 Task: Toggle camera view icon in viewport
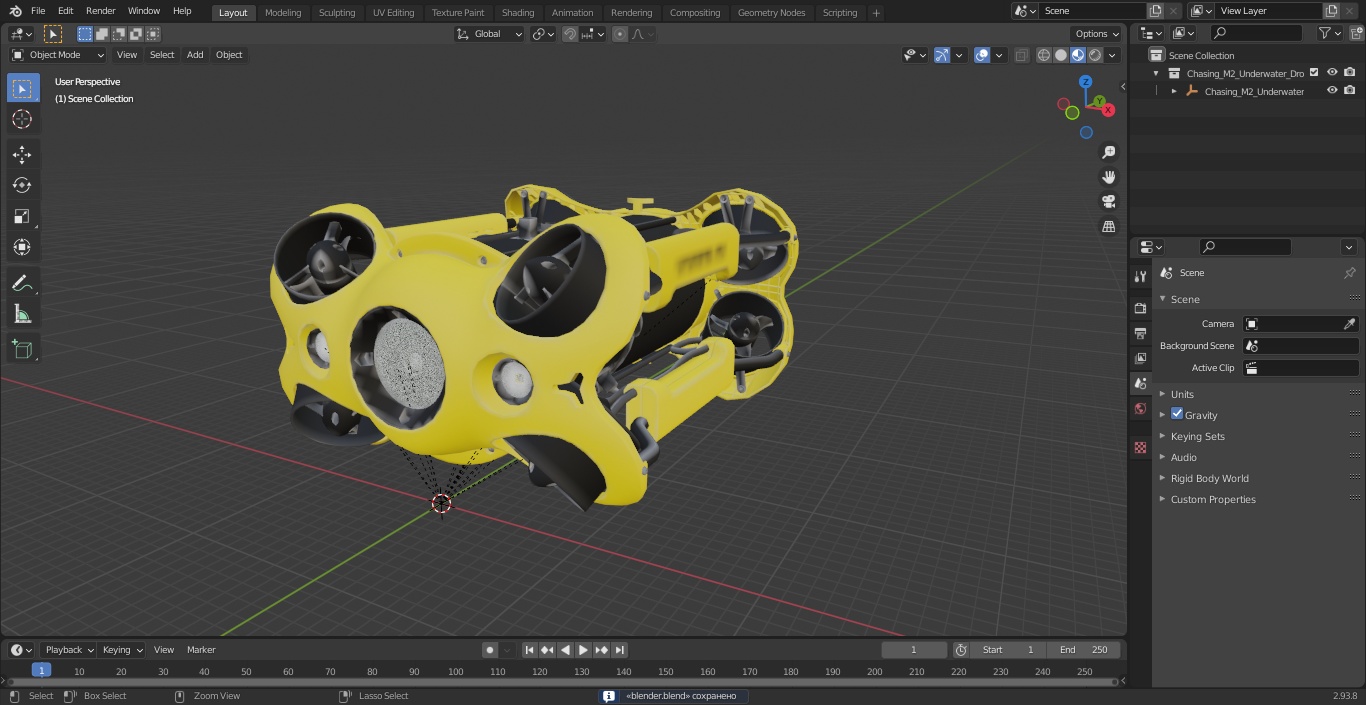[x=1108, y=202]
